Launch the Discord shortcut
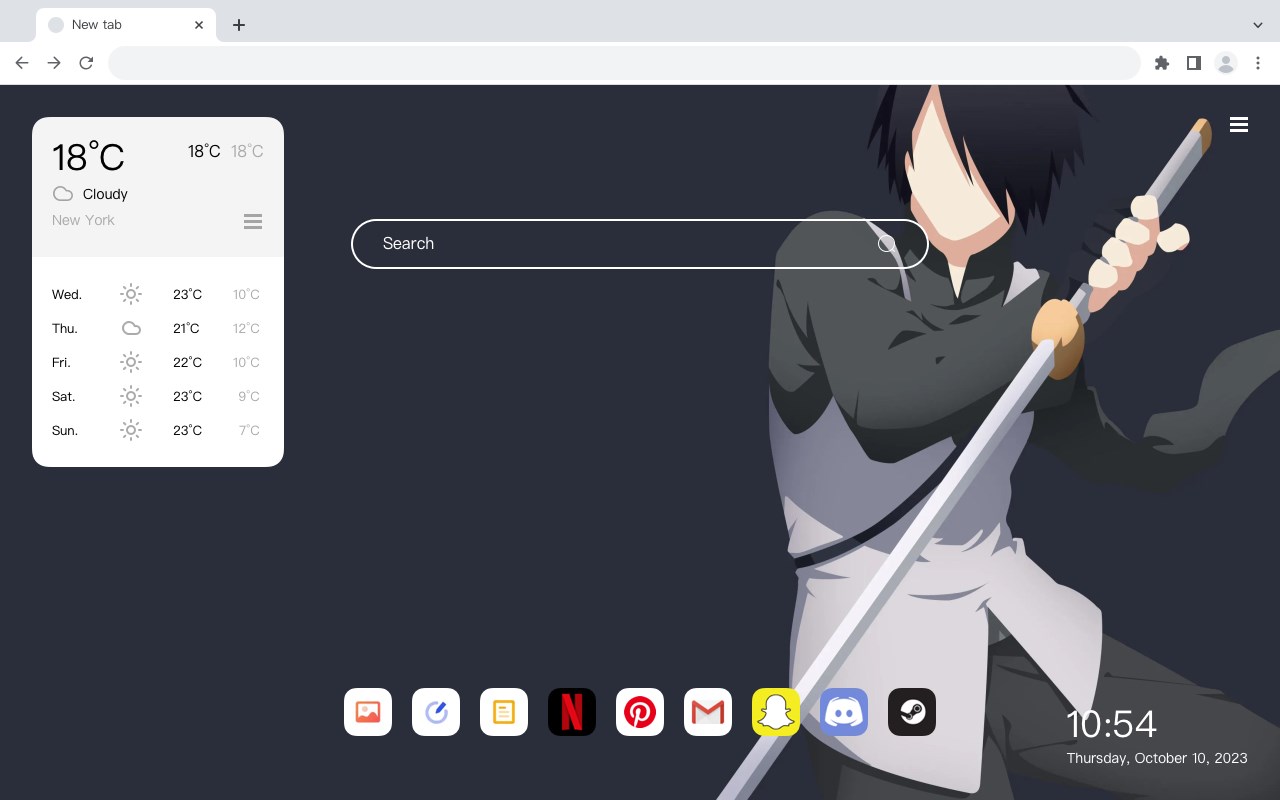This screenshot has height=800, width=1280. 844,712
